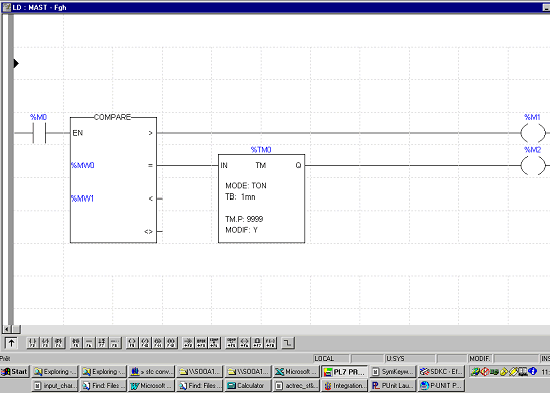This screenshot has height=396, width=550.
Task: Pick the F10 negated coil tool
Action: click(x=145, y=343)
